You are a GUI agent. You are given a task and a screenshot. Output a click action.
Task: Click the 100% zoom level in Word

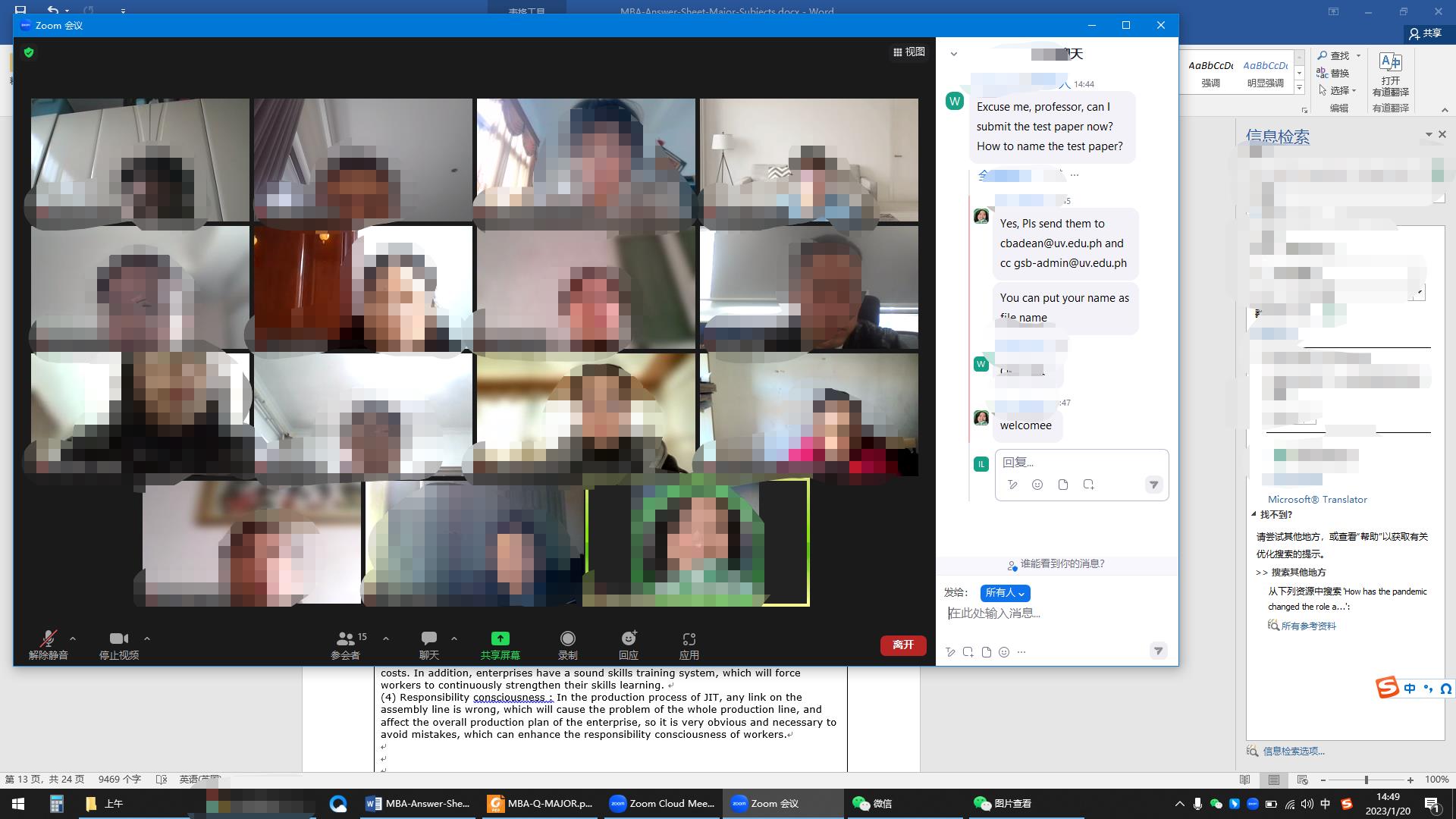coord(1437,780)
